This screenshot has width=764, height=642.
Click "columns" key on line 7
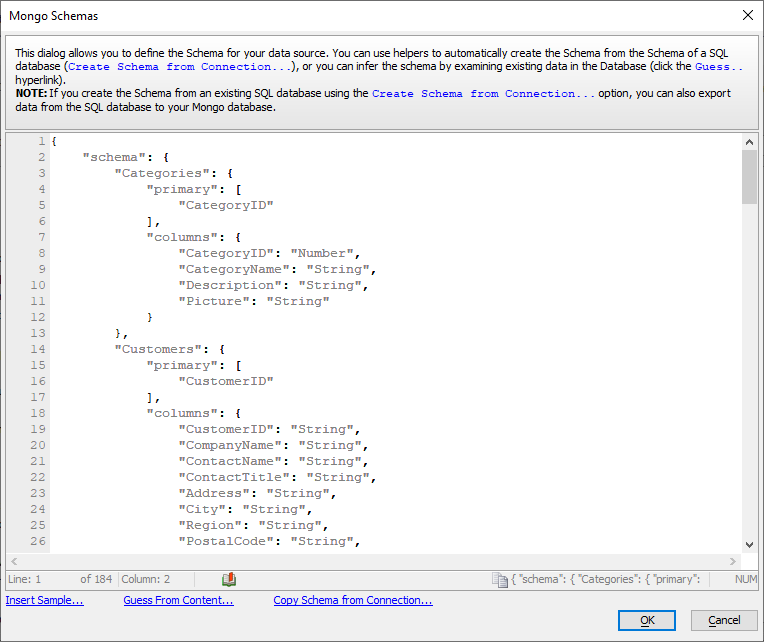[182, 237]
